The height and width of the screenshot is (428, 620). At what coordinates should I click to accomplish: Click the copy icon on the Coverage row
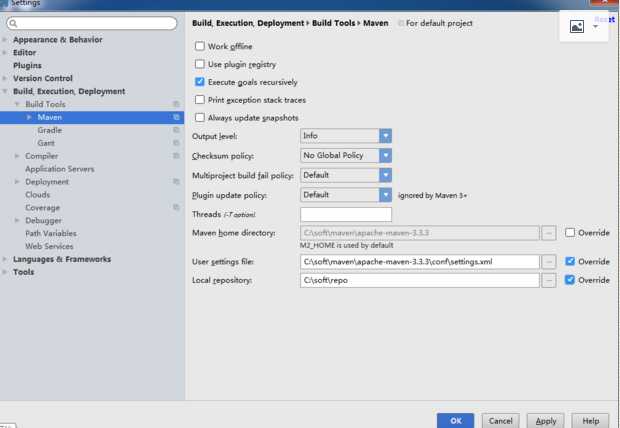[x=176, y=207]
